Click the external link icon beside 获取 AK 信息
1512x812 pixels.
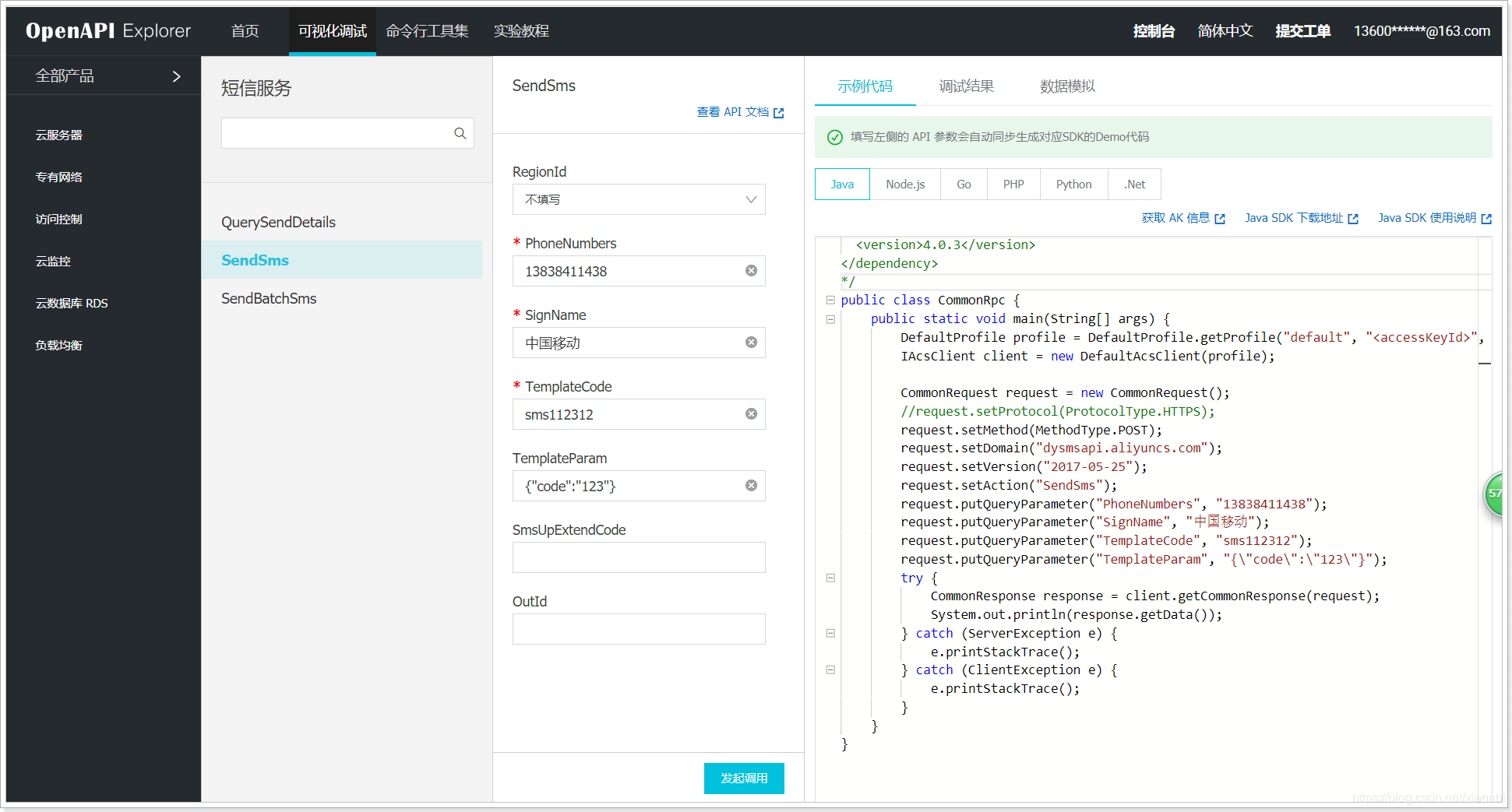tap(1220, 219)
